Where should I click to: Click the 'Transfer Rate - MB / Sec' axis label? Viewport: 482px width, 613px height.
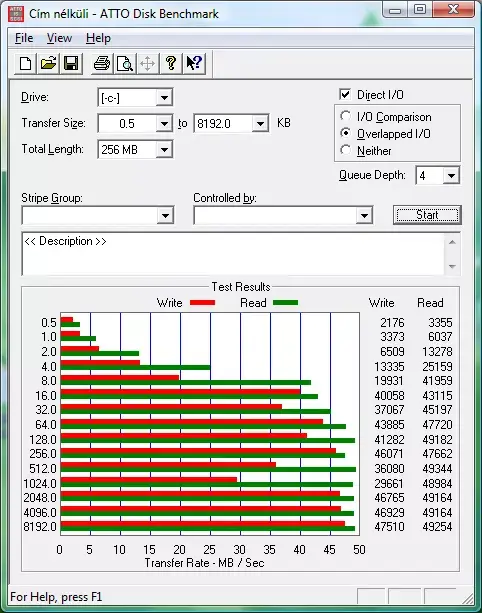click(204, 563)
